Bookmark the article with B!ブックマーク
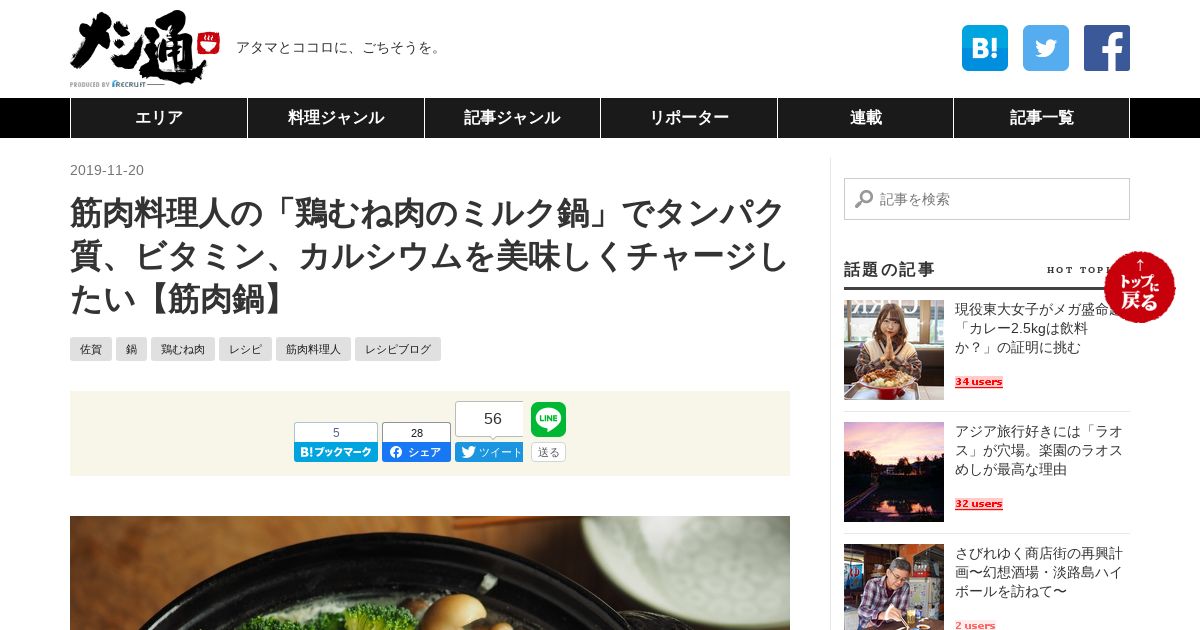1200x630 pixels. point(336,452)
